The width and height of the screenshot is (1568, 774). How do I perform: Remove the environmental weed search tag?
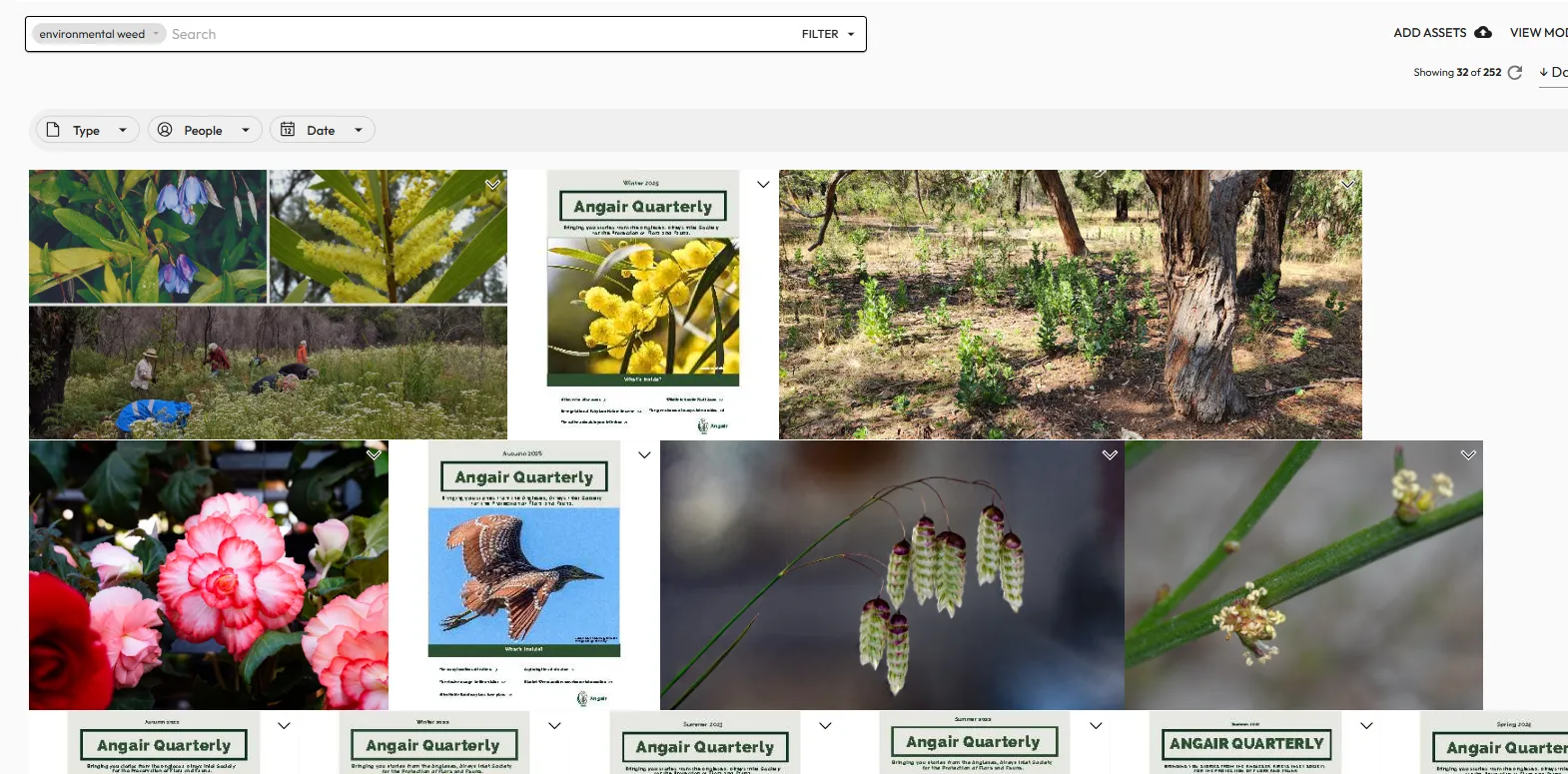click(156, 34)
